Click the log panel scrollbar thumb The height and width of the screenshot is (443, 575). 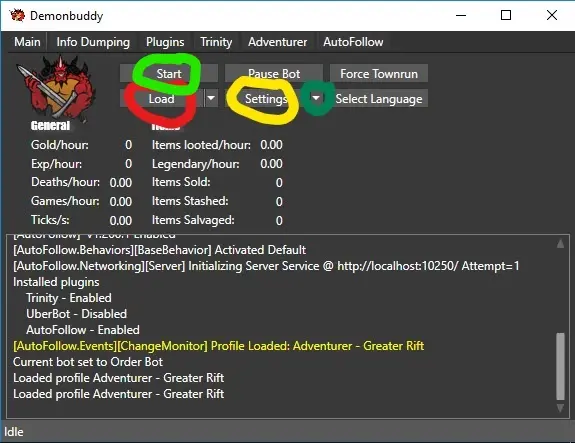(x=560, y=366)
